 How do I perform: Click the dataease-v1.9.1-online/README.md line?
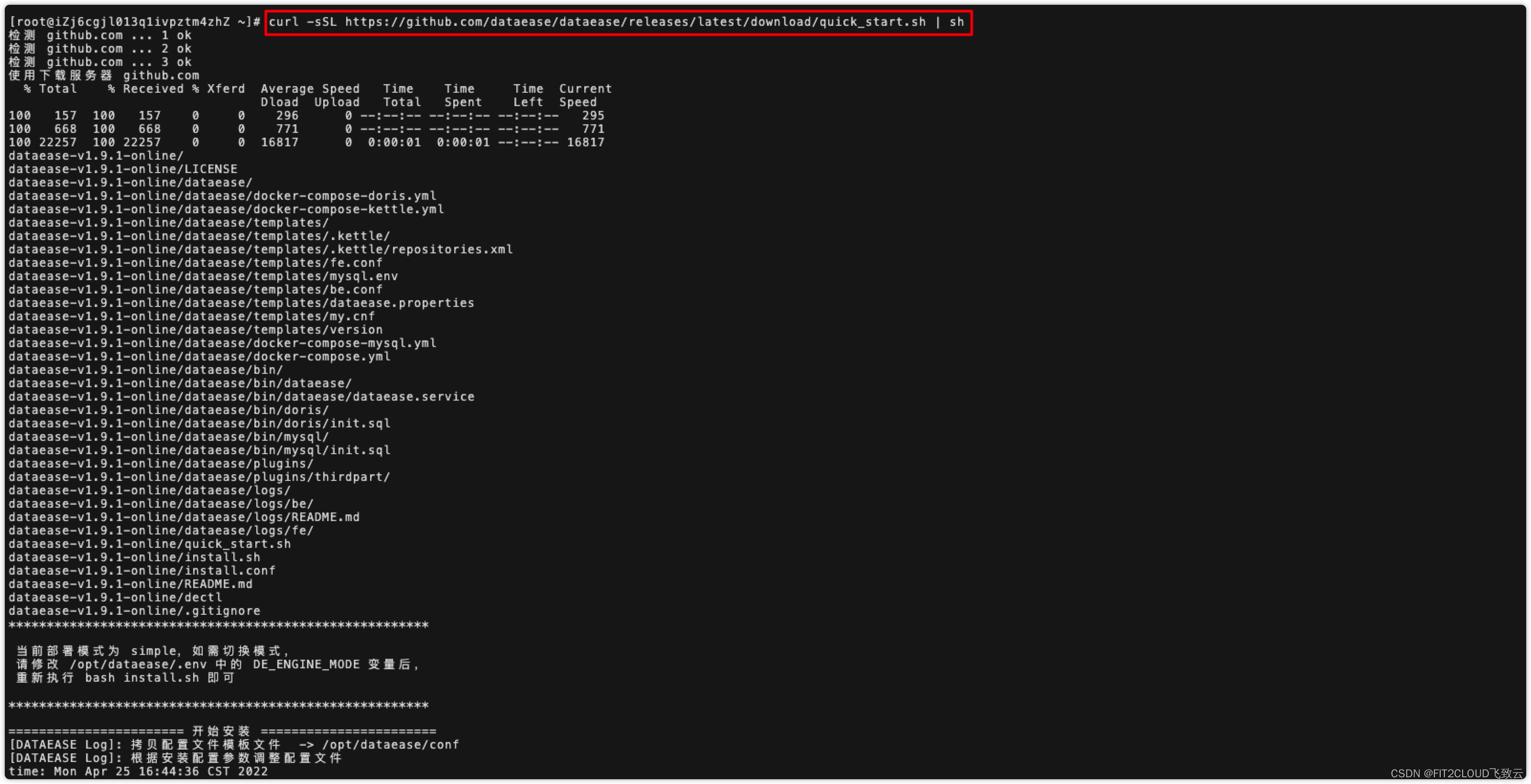131,584
